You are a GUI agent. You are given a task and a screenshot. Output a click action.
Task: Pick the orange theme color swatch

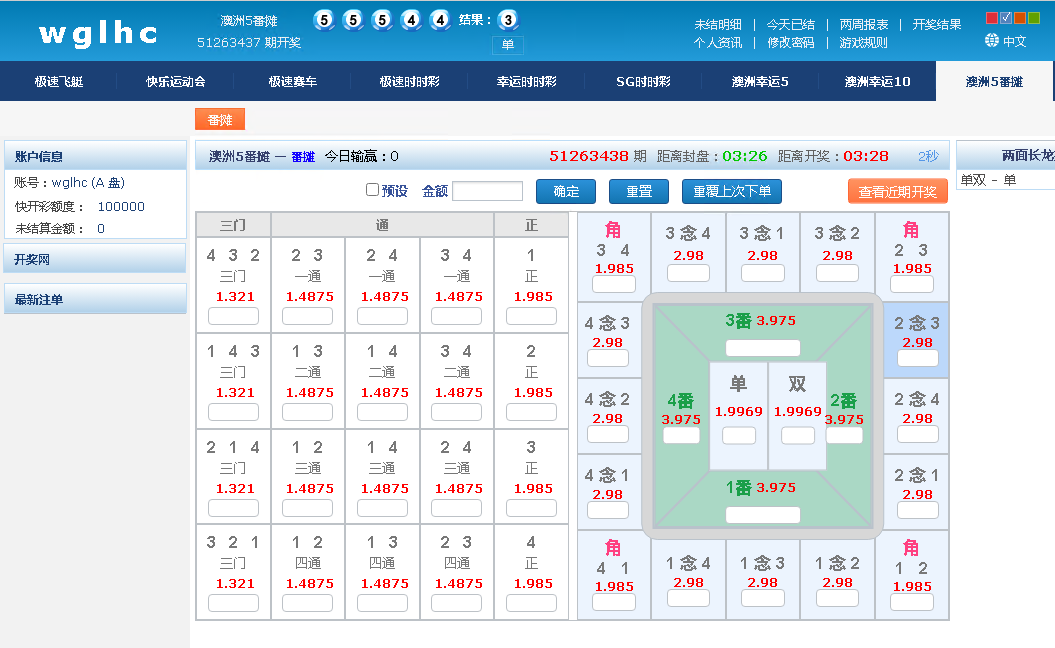pos(1020,17)
